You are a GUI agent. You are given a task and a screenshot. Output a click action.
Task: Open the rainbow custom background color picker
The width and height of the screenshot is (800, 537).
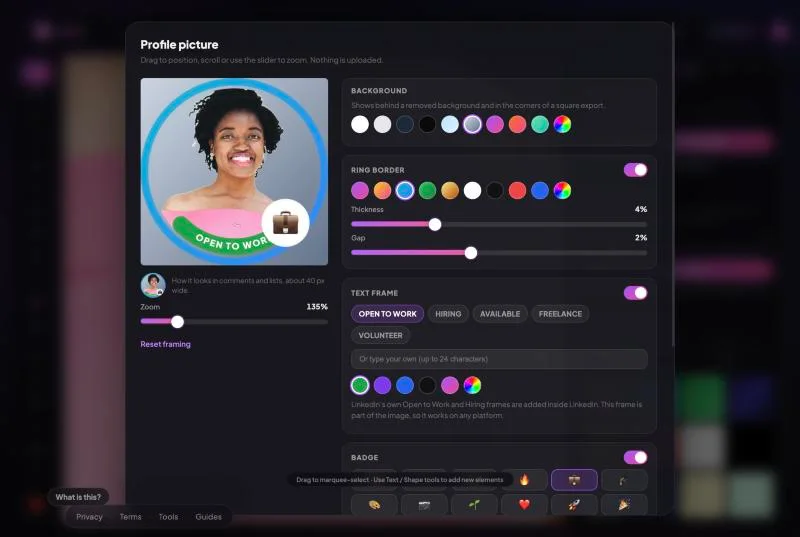pyautogui.click(x=562, y=124)
